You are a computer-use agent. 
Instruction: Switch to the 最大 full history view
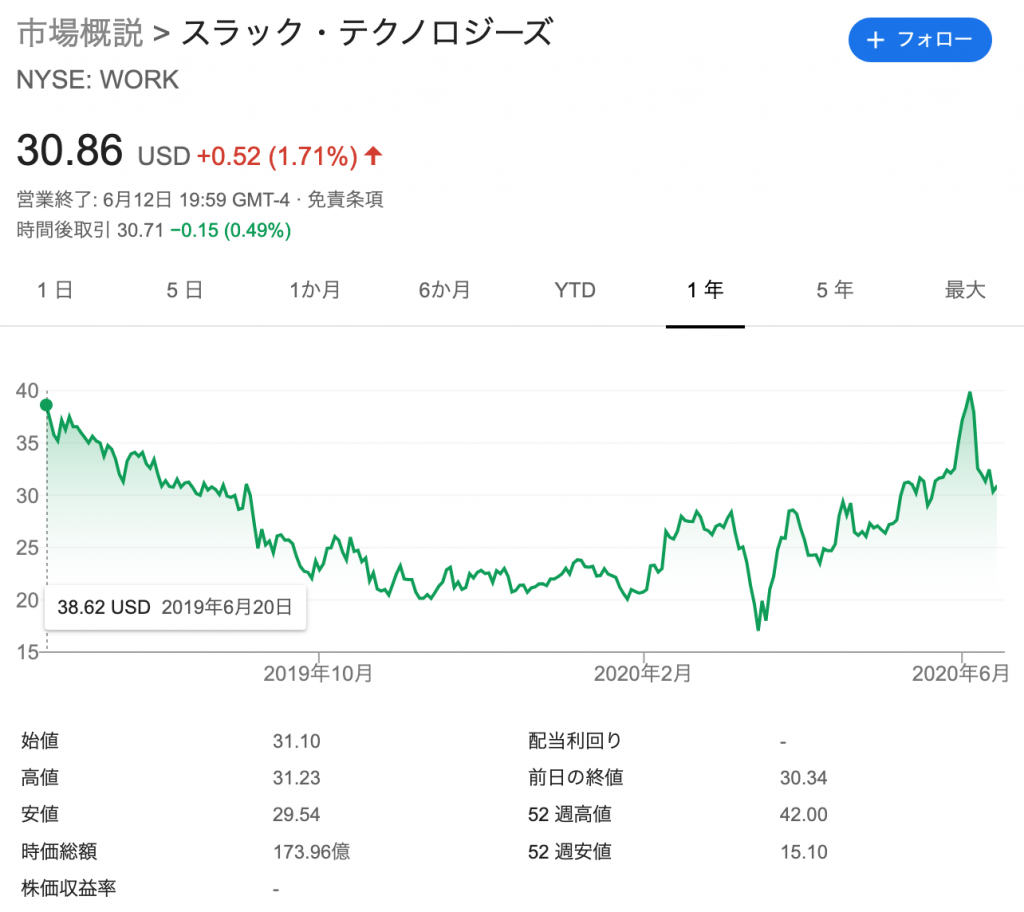(x=963, y=289)
